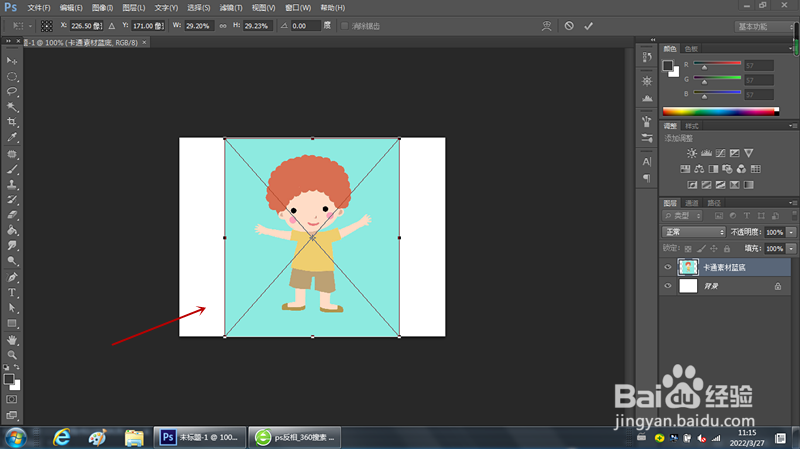The height and width of the screenshot is (449, 800).
Task: Select the Eyedropper tool
Action: pyautogui.click(x=12, y=137)
